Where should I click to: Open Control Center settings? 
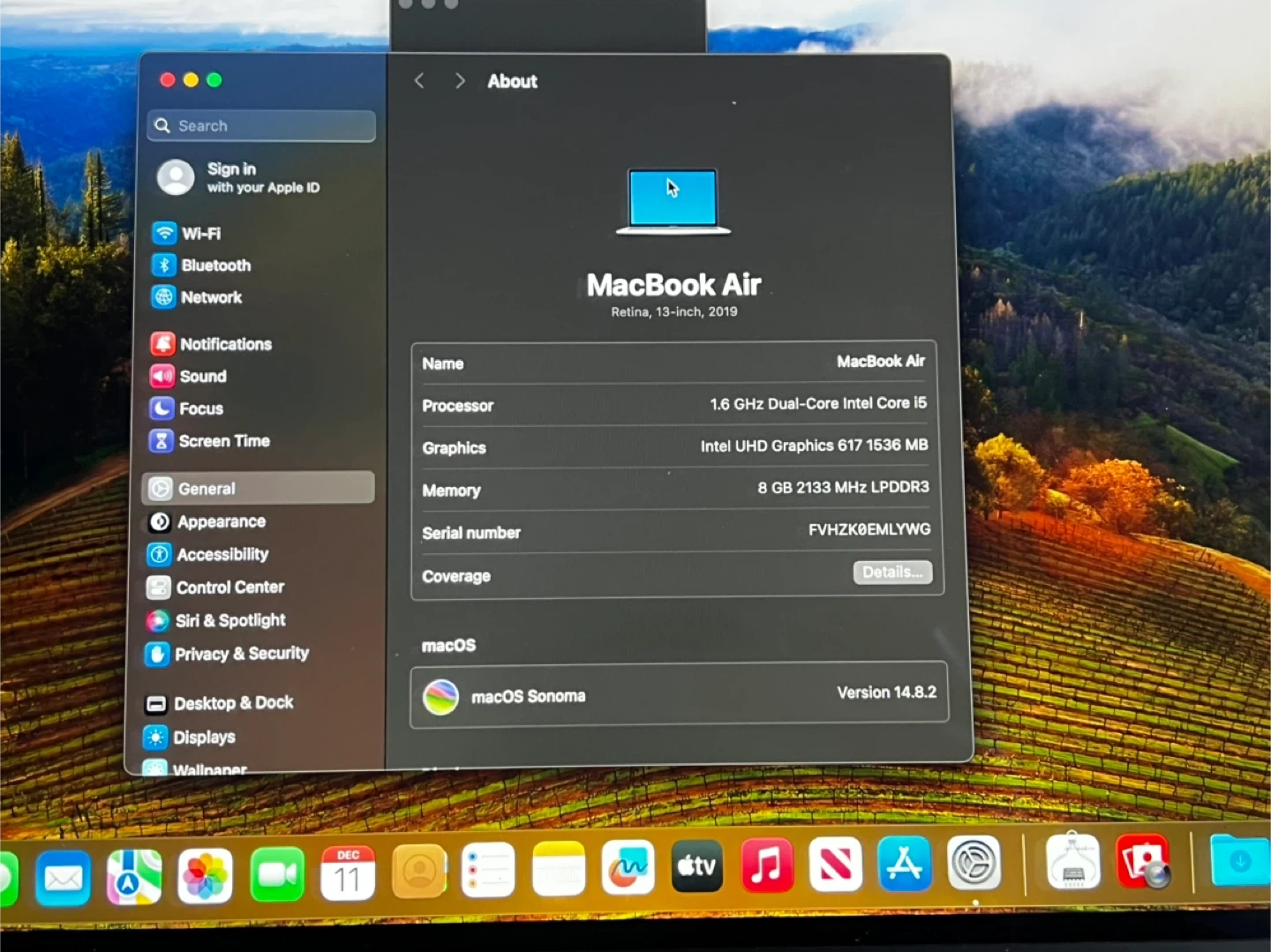tap(229, 588)
